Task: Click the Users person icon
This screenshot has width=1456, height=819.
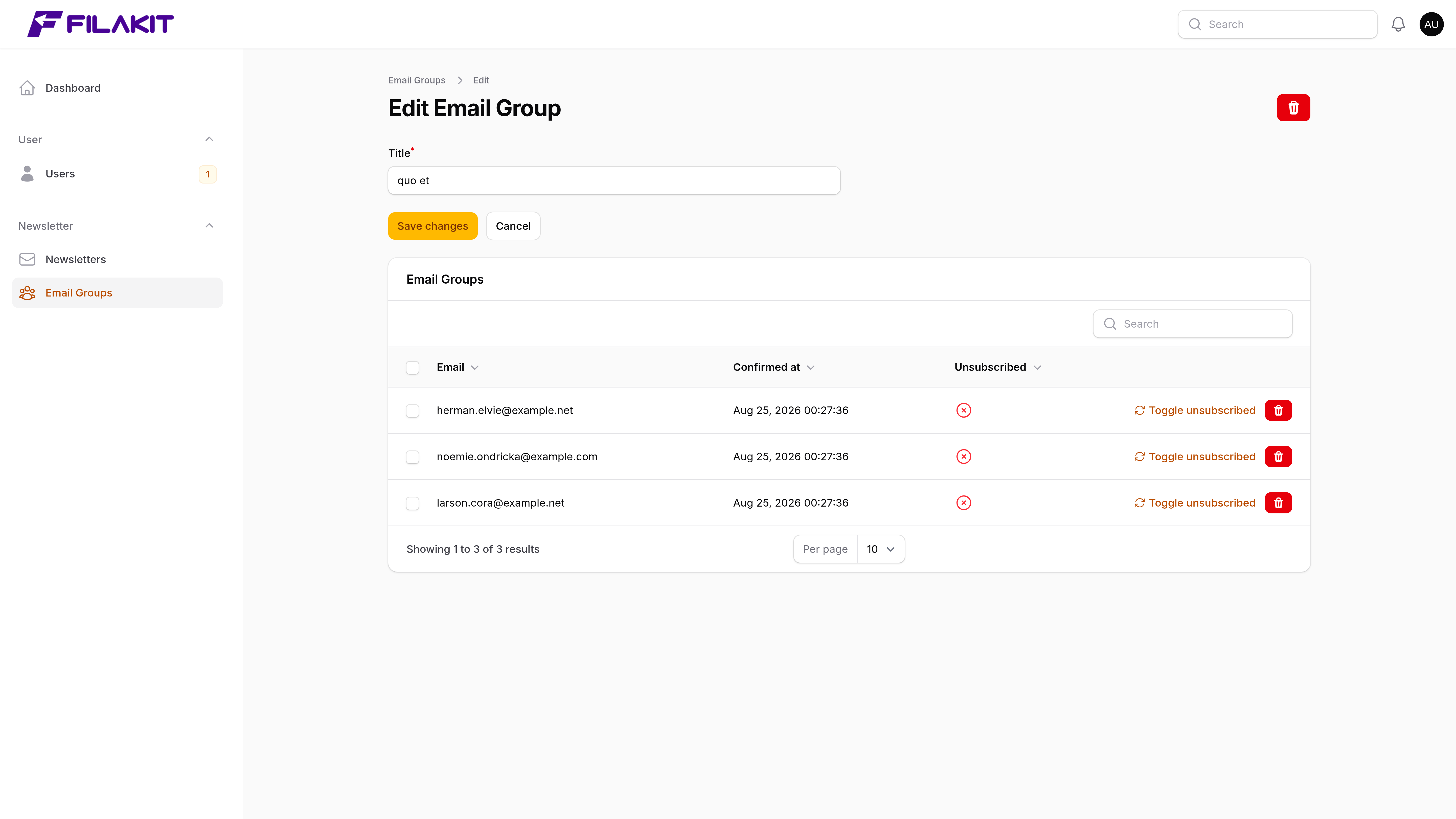Action: [x=27, y=173]
